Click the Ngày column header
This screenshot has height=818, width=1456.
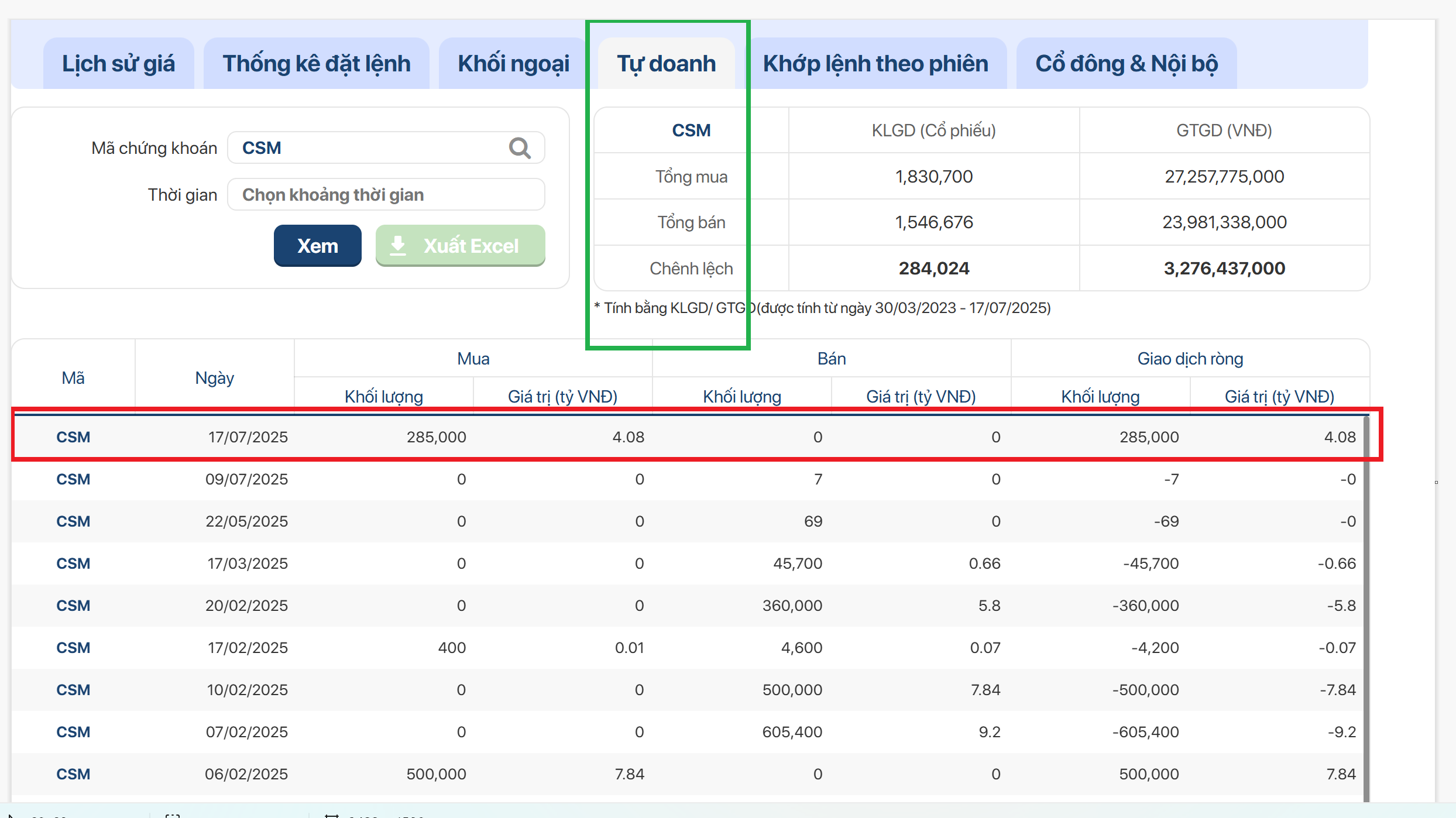tap(214, 378)
